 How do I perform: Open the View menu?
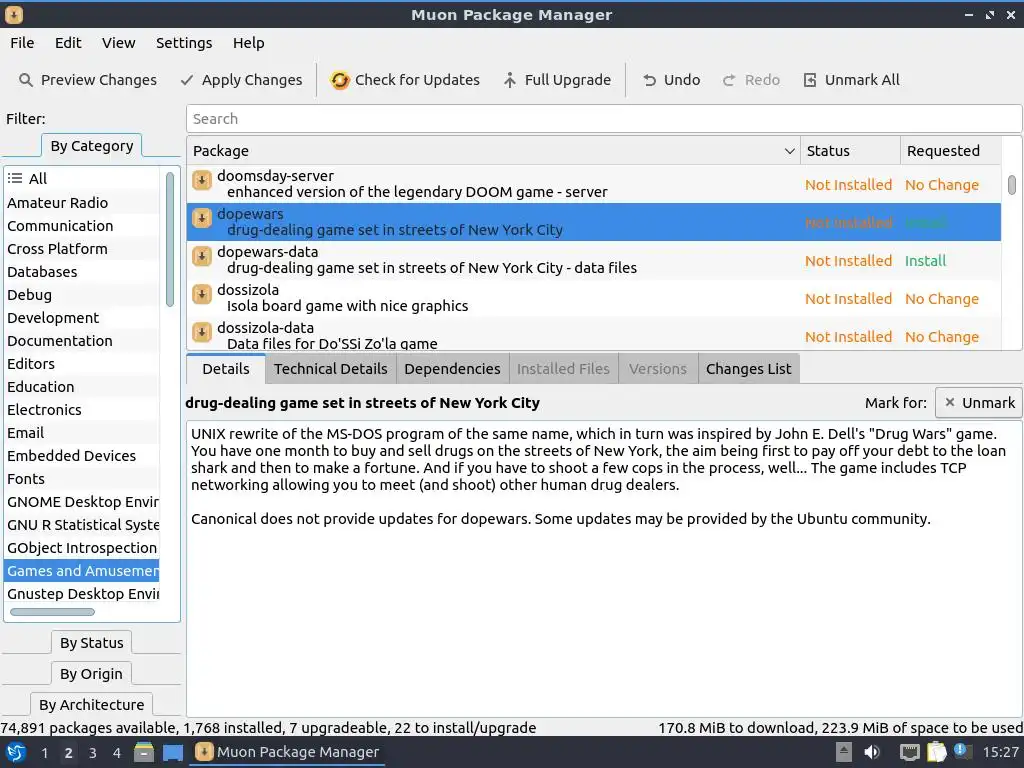coord(118,43)
